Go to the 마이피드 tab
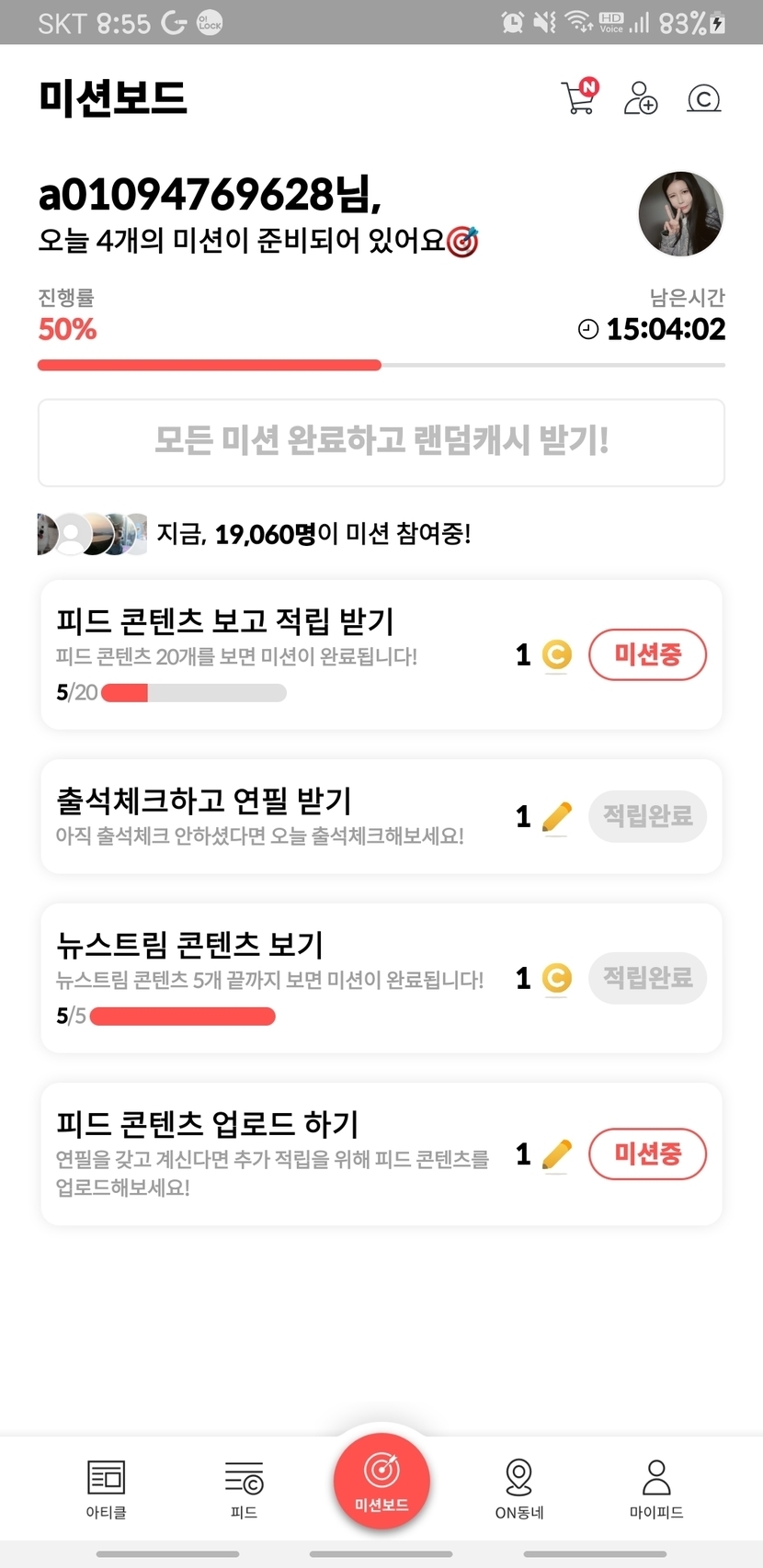Screen dimensions: 763x1568 click(656, 1488)
